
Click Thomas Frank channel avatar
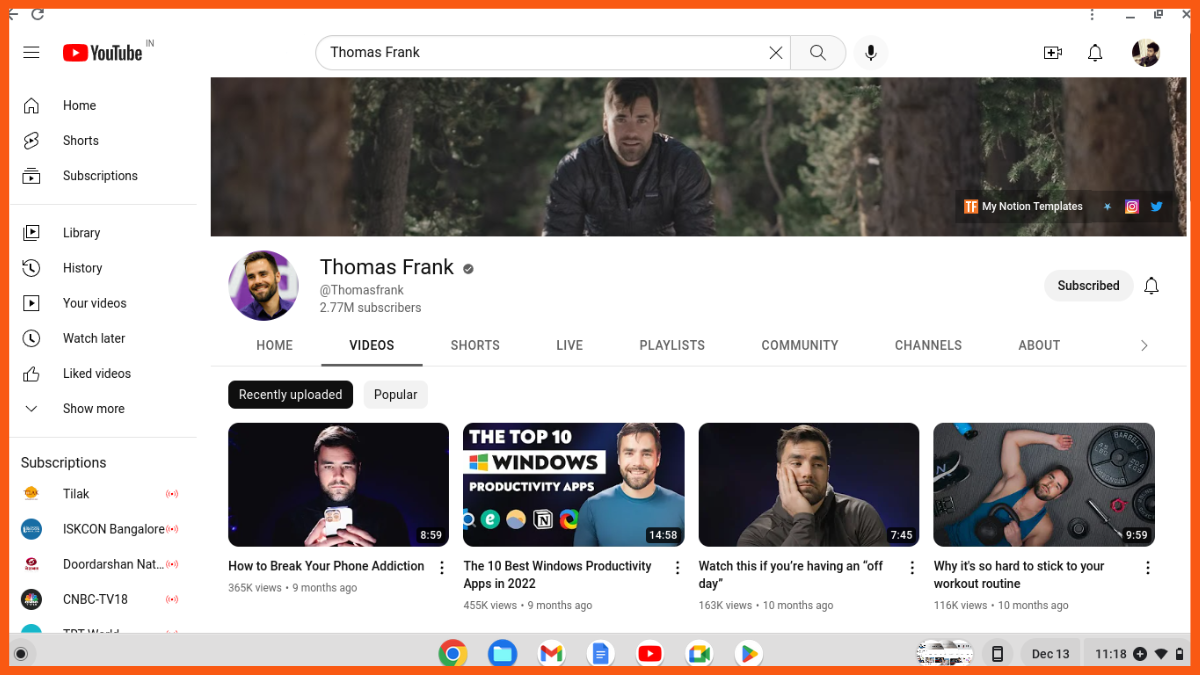264,286
